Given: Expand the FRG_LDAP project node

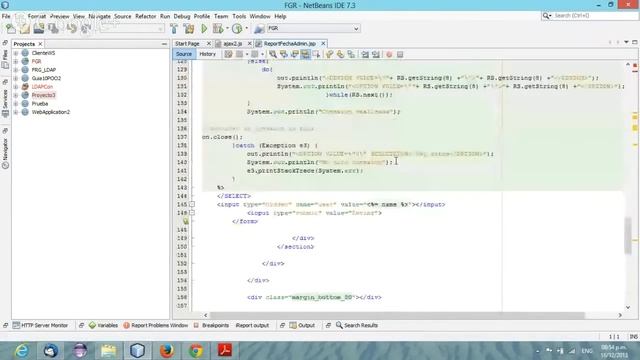Looking at the screenshot, I should tap(16, 70).
